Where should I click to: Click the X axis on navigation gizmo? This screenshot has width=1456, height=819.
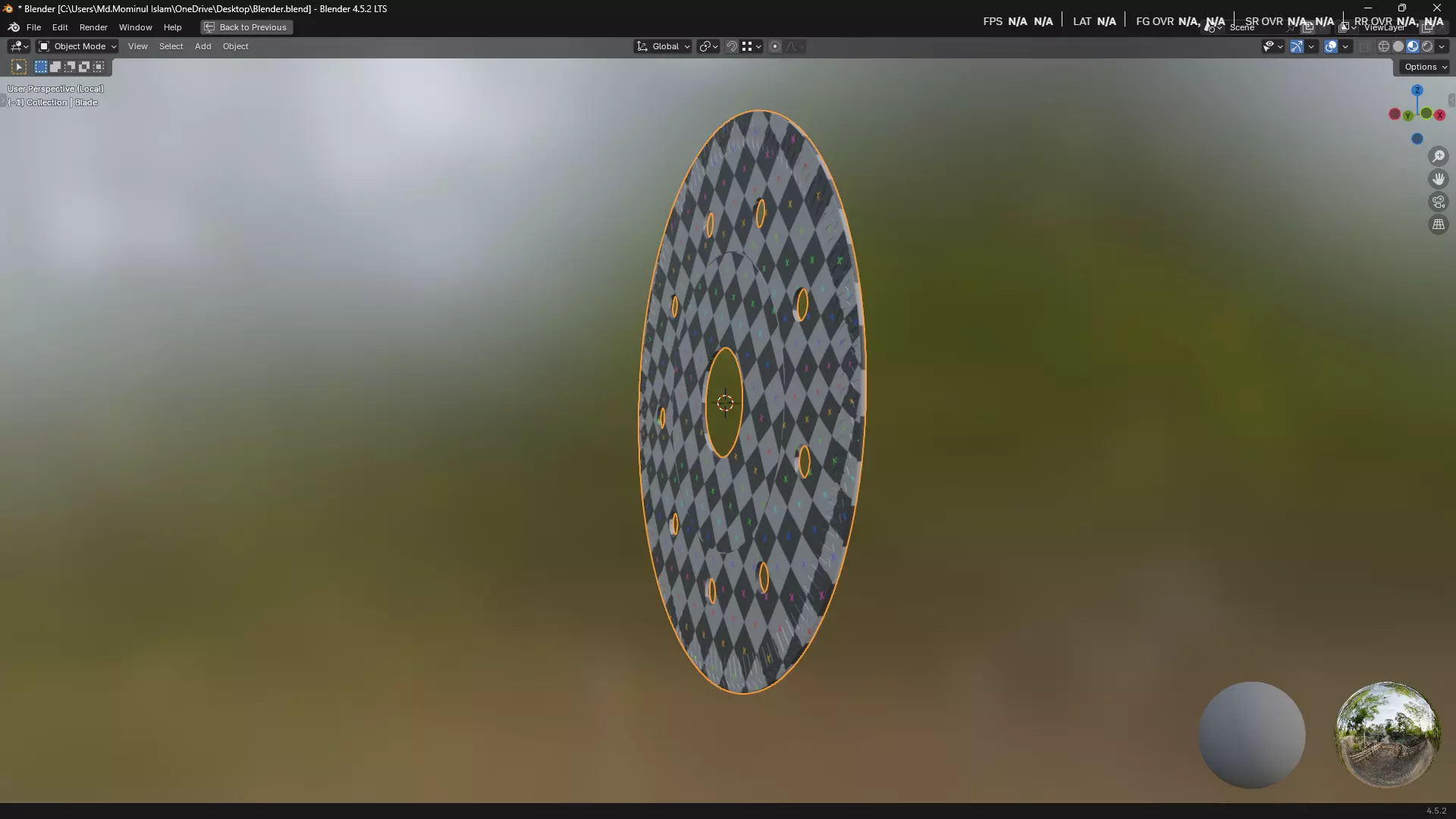(x=1439, y=115)
